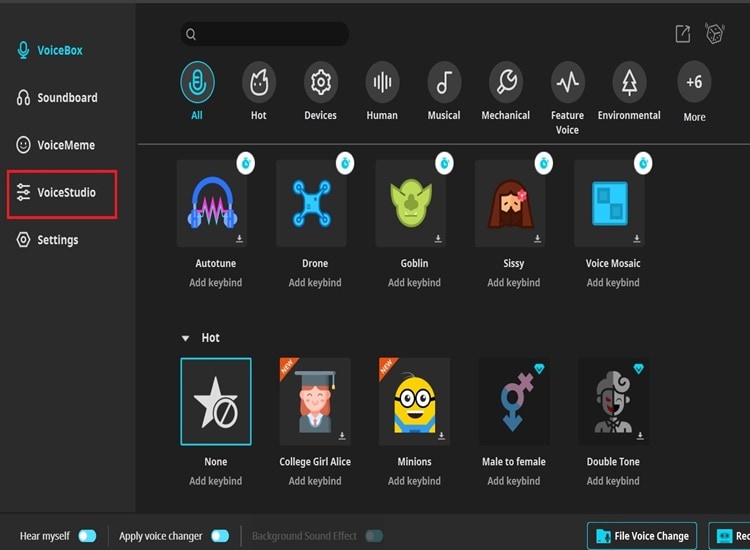Open the VoiceBox section
The width and height of the screenshot is (750, 550).
tap(50, 50)
